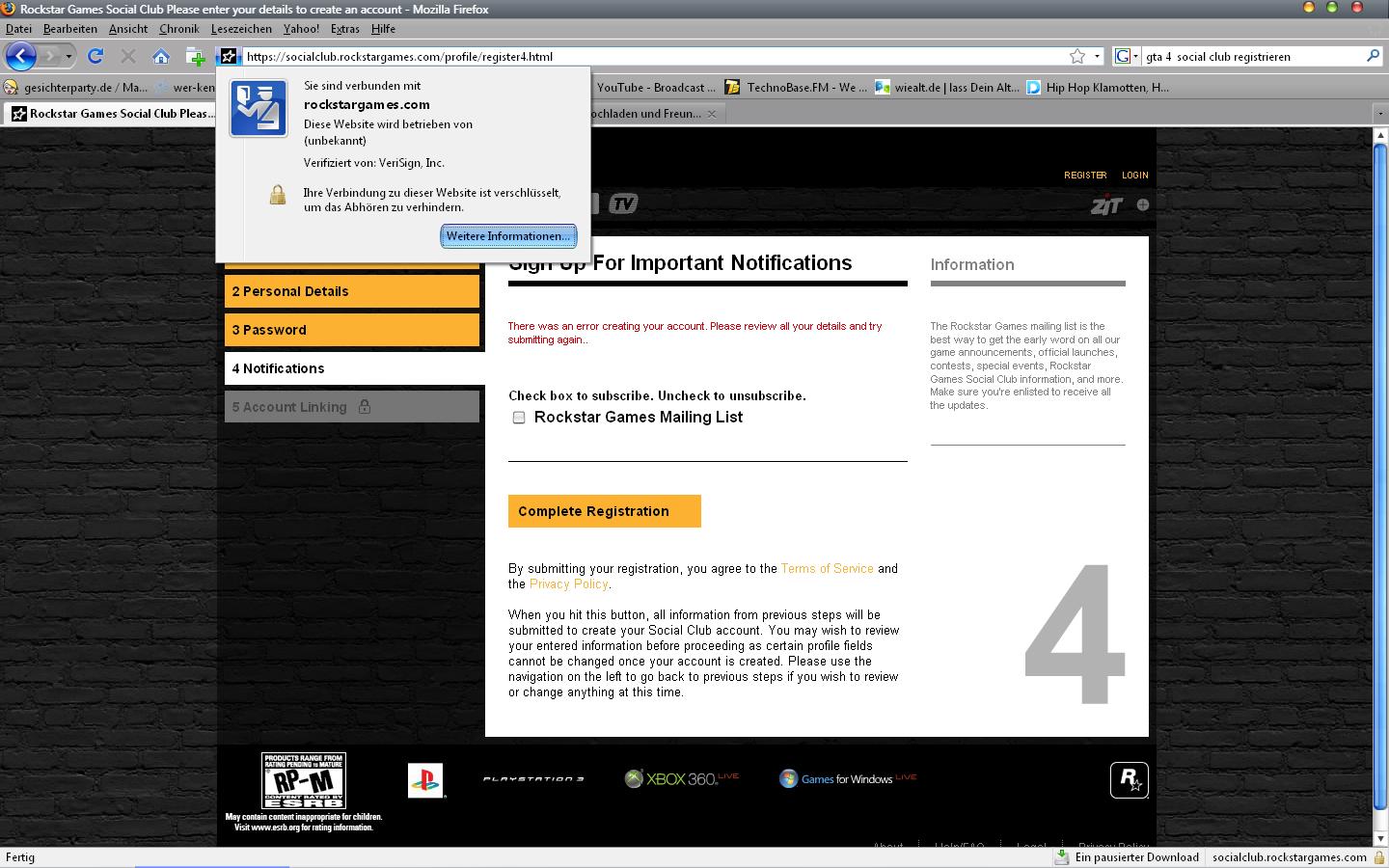Click locked step 5 Account Linking
This screenshot has width=1389, height=868.
tap(352, 407)
